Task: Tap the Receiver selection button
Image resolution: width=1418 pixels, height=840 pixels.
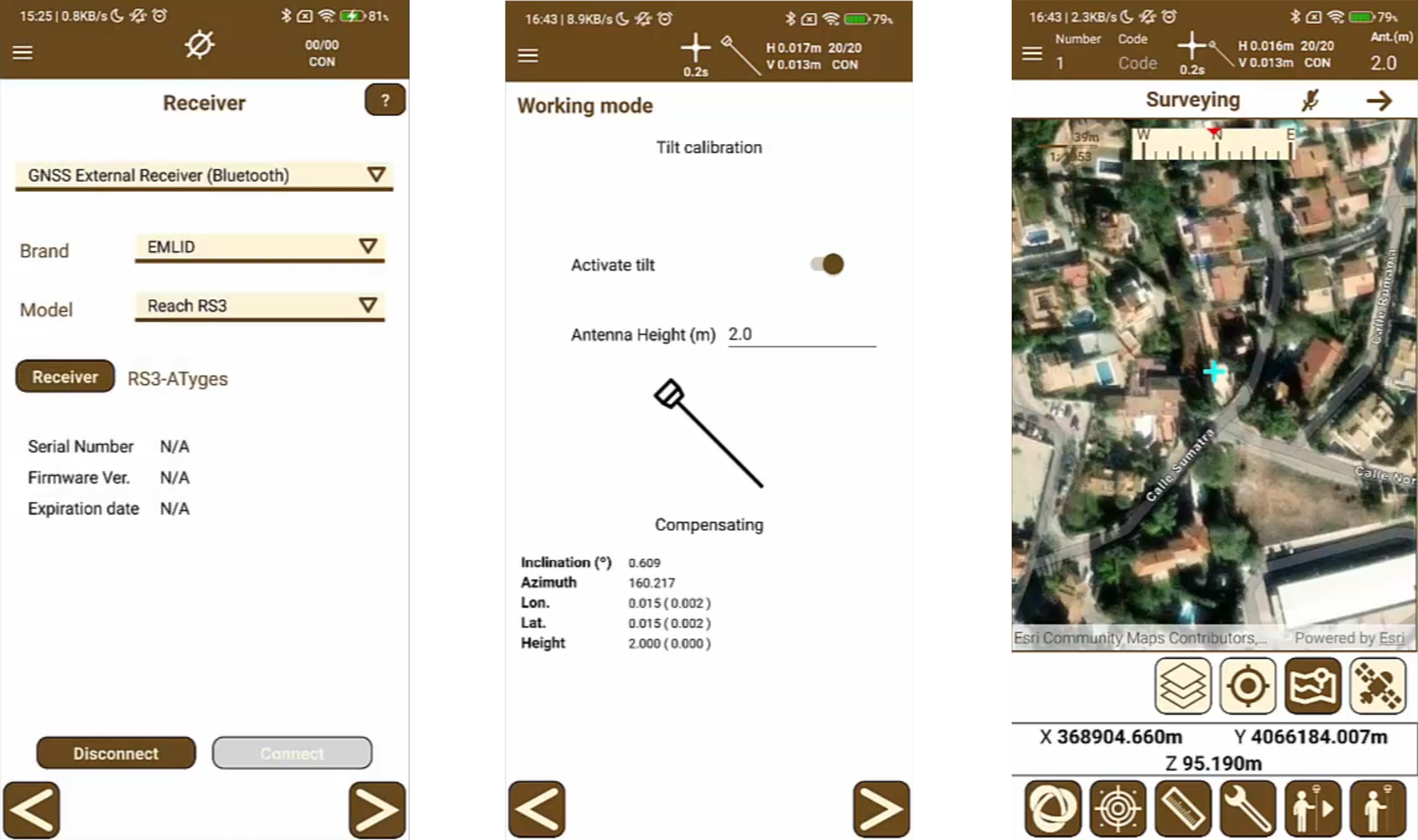Action: coord(65,376)
